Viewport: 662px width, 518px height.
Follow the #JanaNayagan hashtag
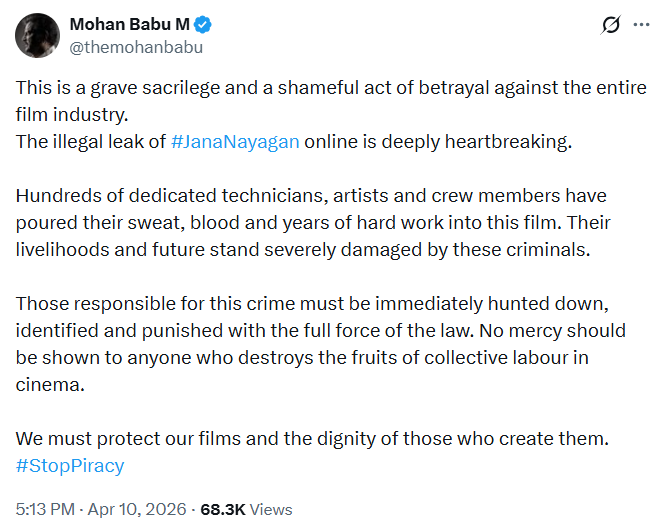pyautogui.click(x=235, y=141)
